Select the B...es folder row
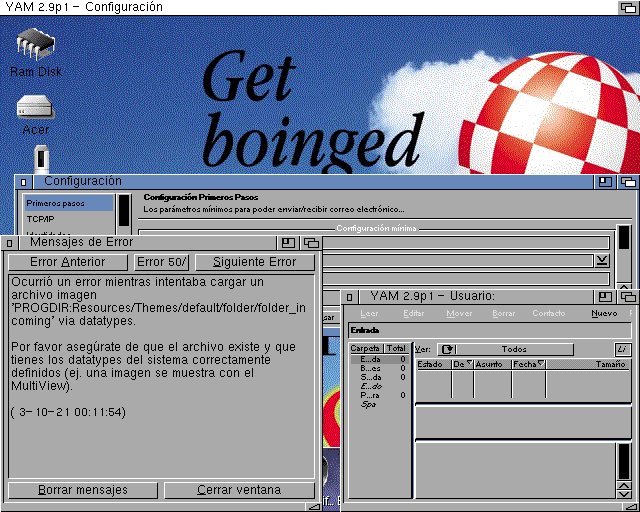 pyautogui.click(x=380, y=369)
